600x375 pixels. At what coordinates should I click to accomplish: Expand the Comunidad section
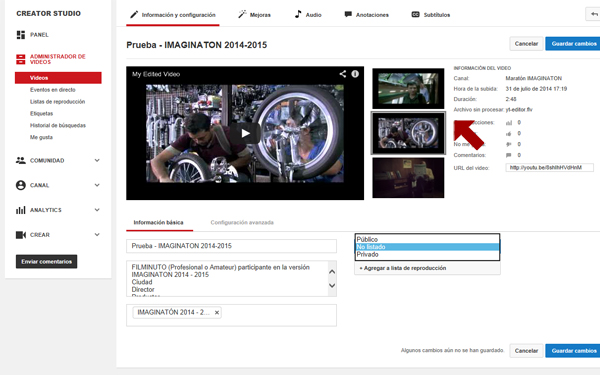97,160
